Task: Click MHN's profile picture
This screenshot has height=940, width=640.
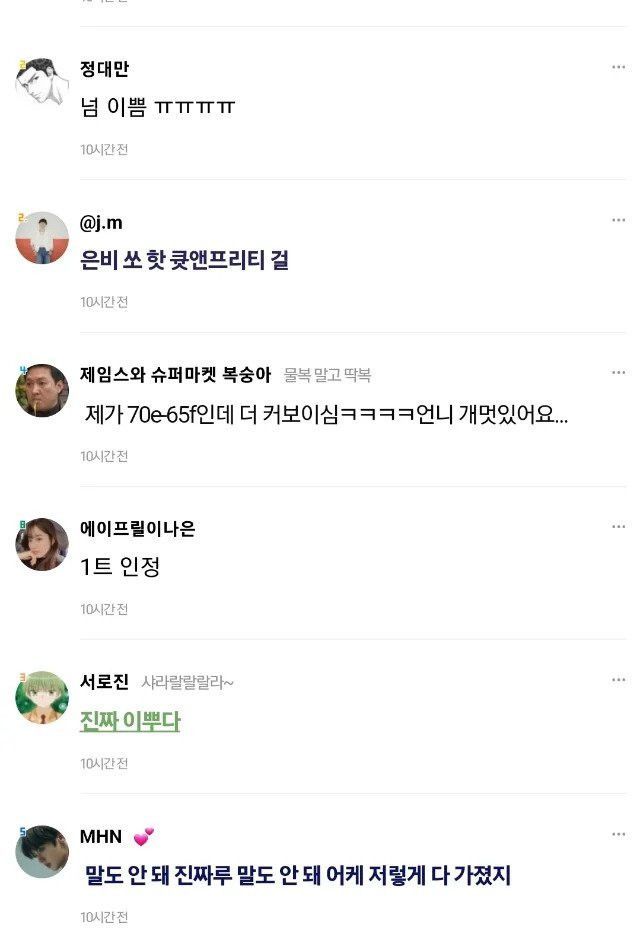Action: coord(42,852)
